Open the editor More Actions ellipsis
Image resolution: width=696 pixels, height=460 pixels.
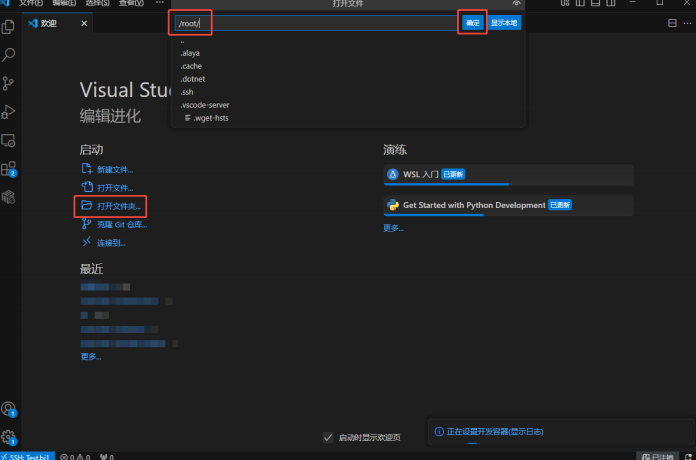(x=688, y=23)
